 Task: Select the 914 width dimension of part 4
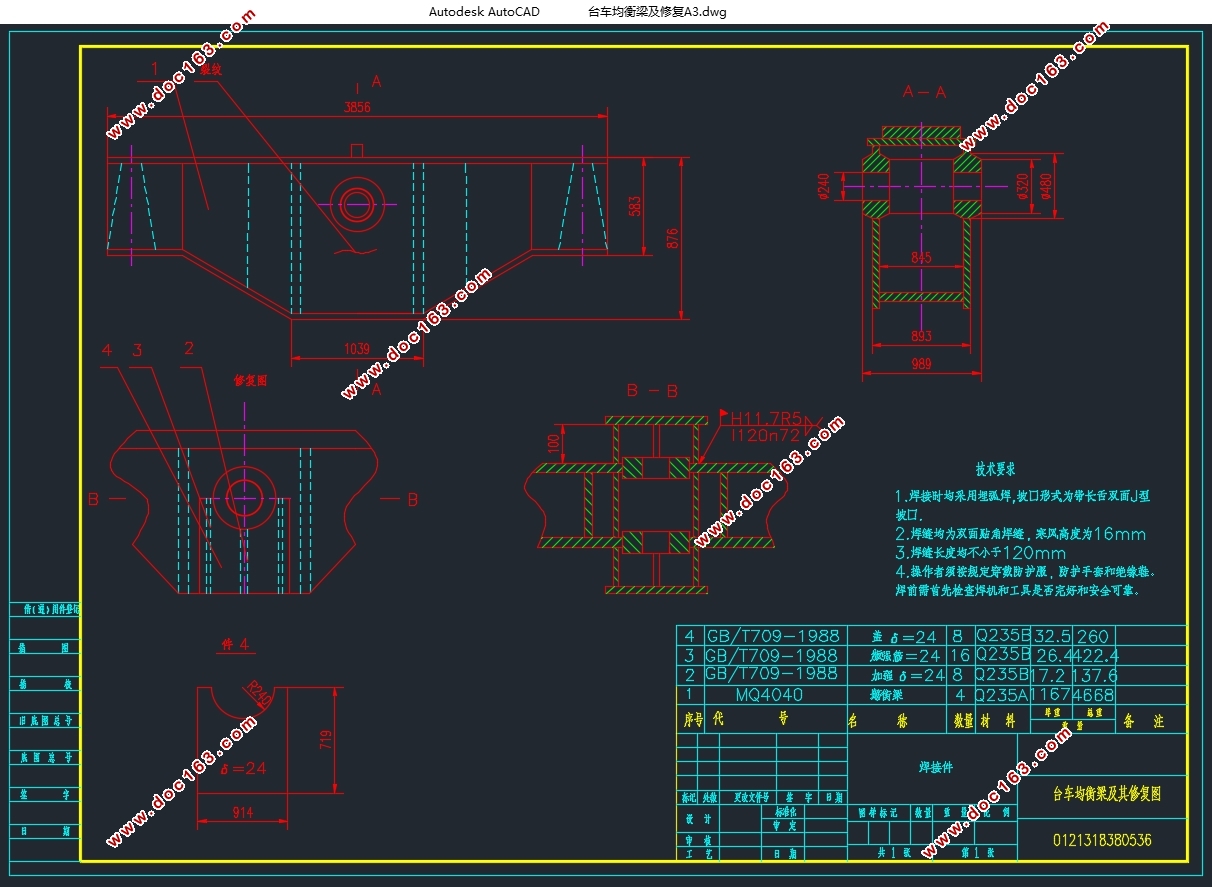point(243,814)
